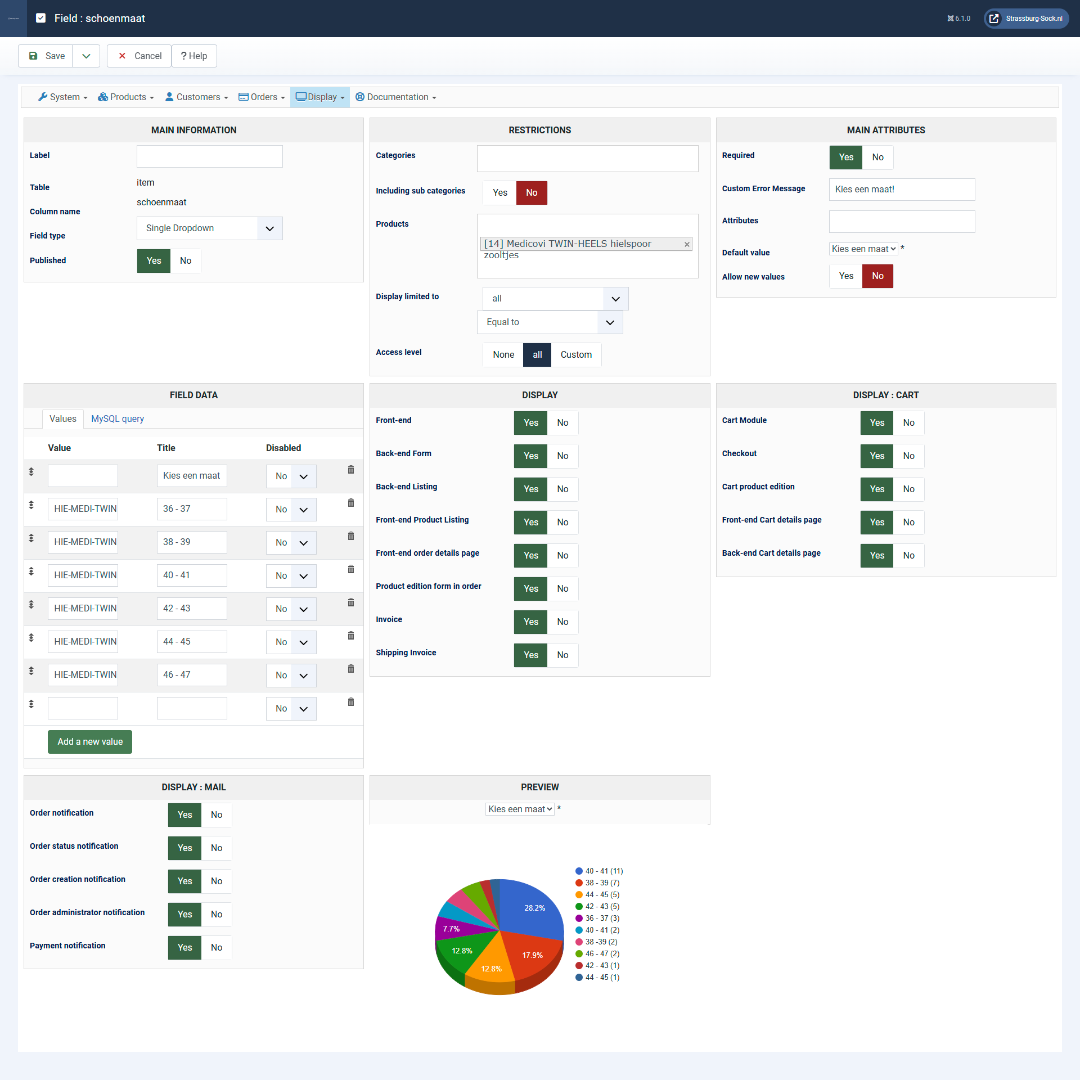Open the Strassburg-Sock.nl site link icon
Image resolution: width=1080 pixels, height=1080 pixels.
coord(994,19)
